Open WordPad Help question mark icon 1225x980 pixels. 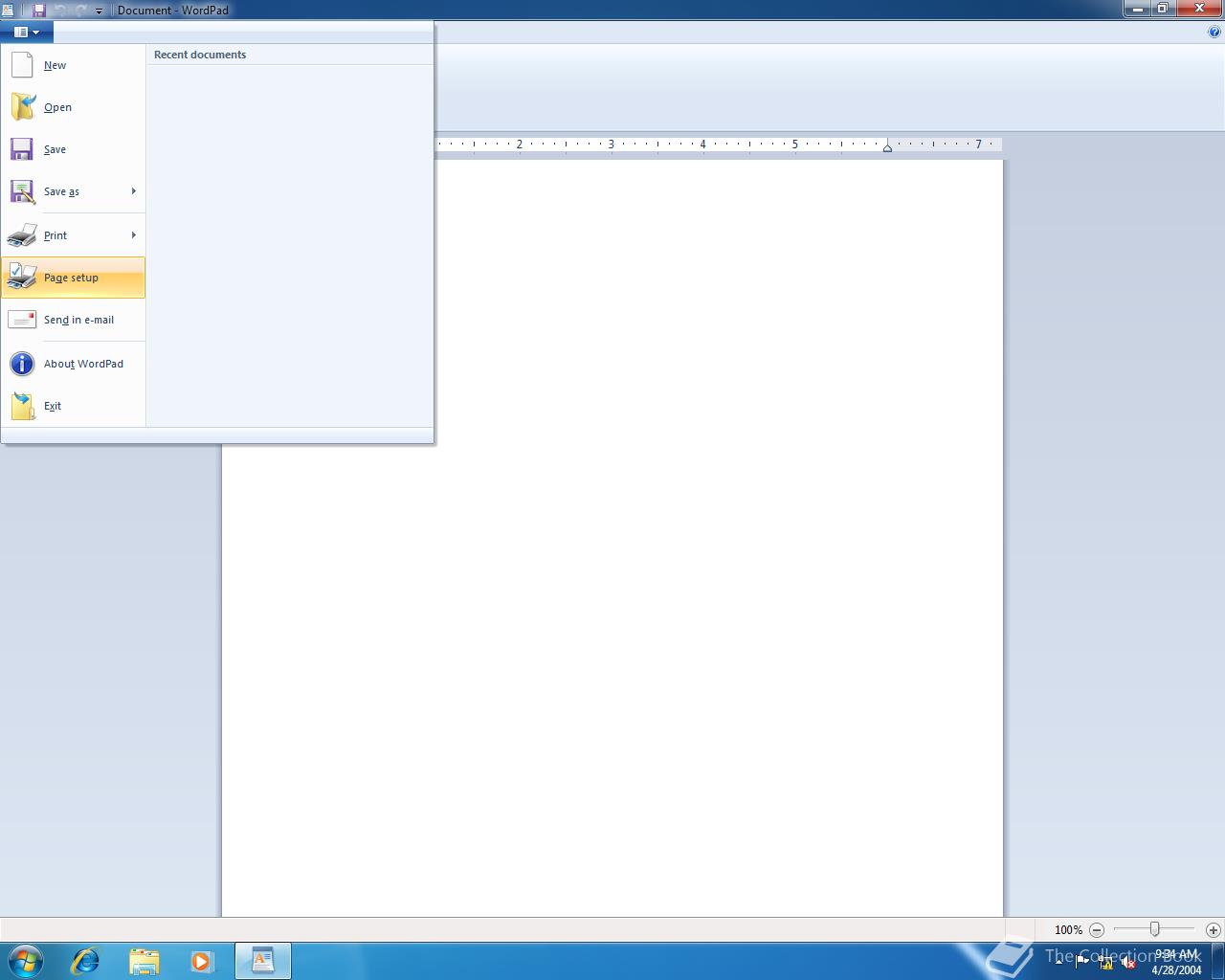1214,32
